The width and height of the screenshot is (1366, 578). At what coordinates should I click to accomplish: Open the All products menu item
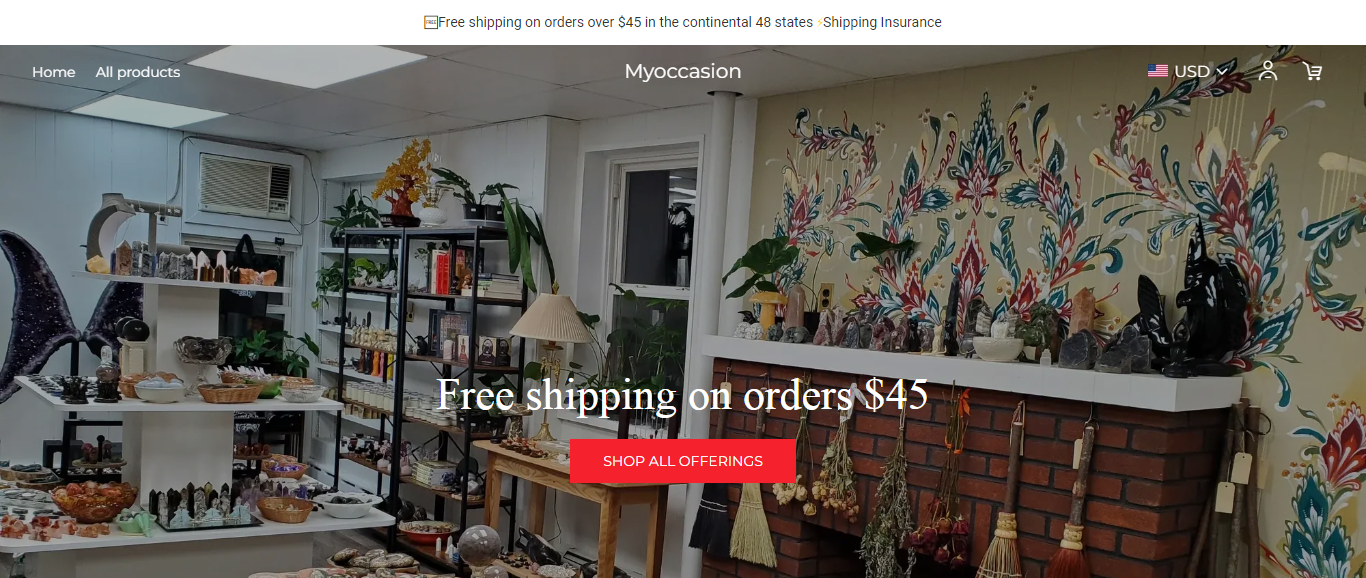[x=138, y=72]
